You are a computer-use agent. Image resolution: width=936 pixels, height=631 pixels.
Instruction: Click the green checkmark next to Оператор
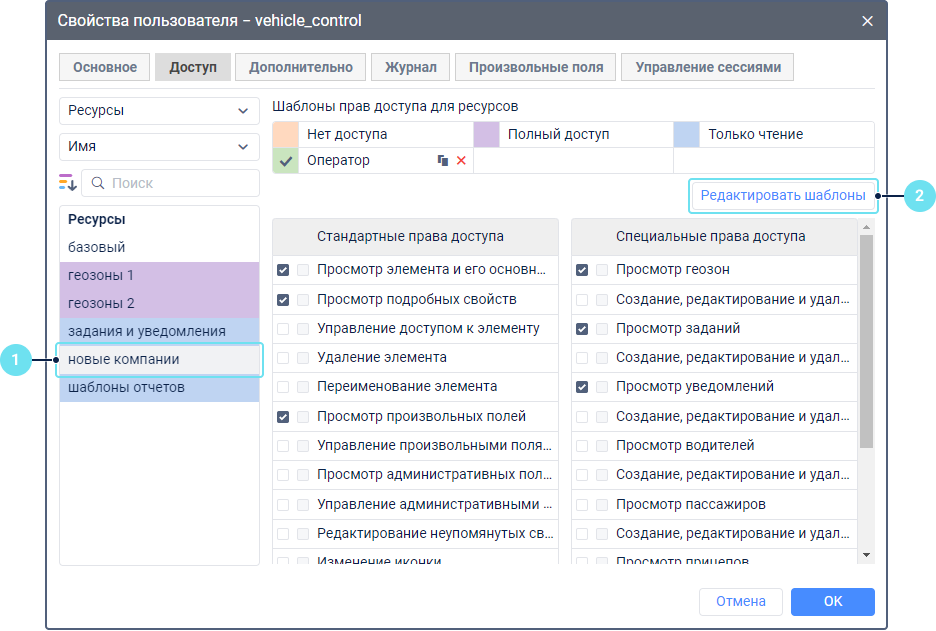tap(286, 160)
